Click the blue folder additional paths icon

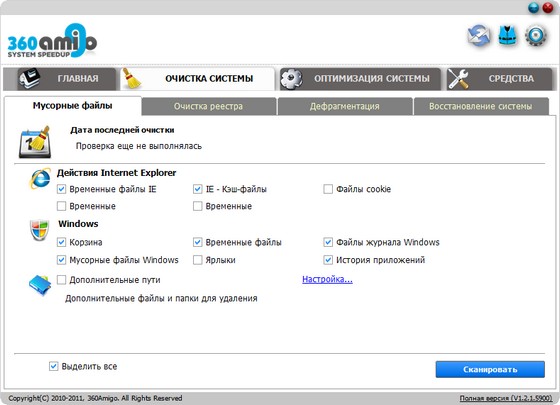point(40,285)
